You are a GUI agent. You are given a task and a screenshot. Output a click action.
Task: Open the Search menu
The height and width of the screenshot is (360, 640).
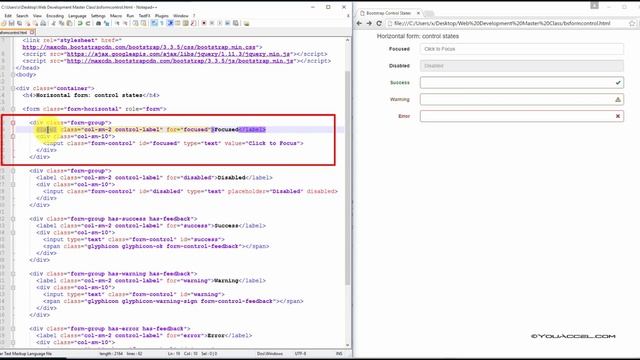pos(22,16)
